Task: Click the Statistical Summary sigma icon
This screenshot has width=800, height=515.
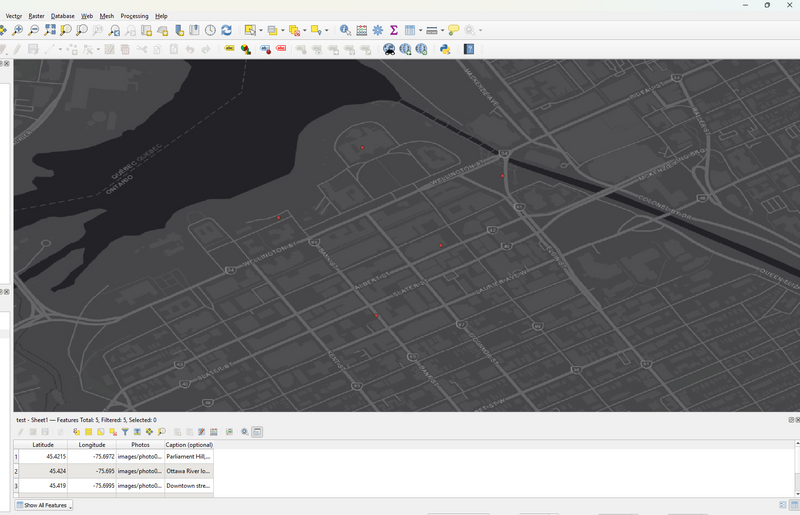Action: (x=394, y=31)
